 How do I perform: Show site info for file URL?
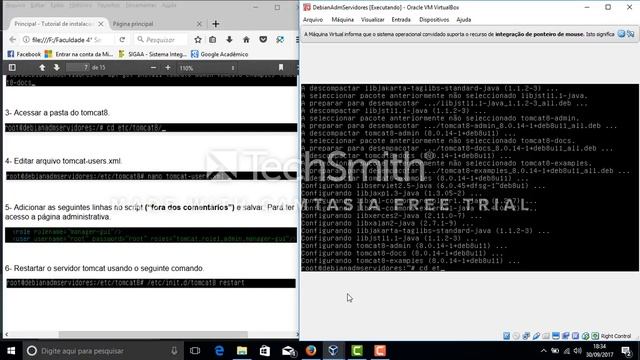point(26,40)
